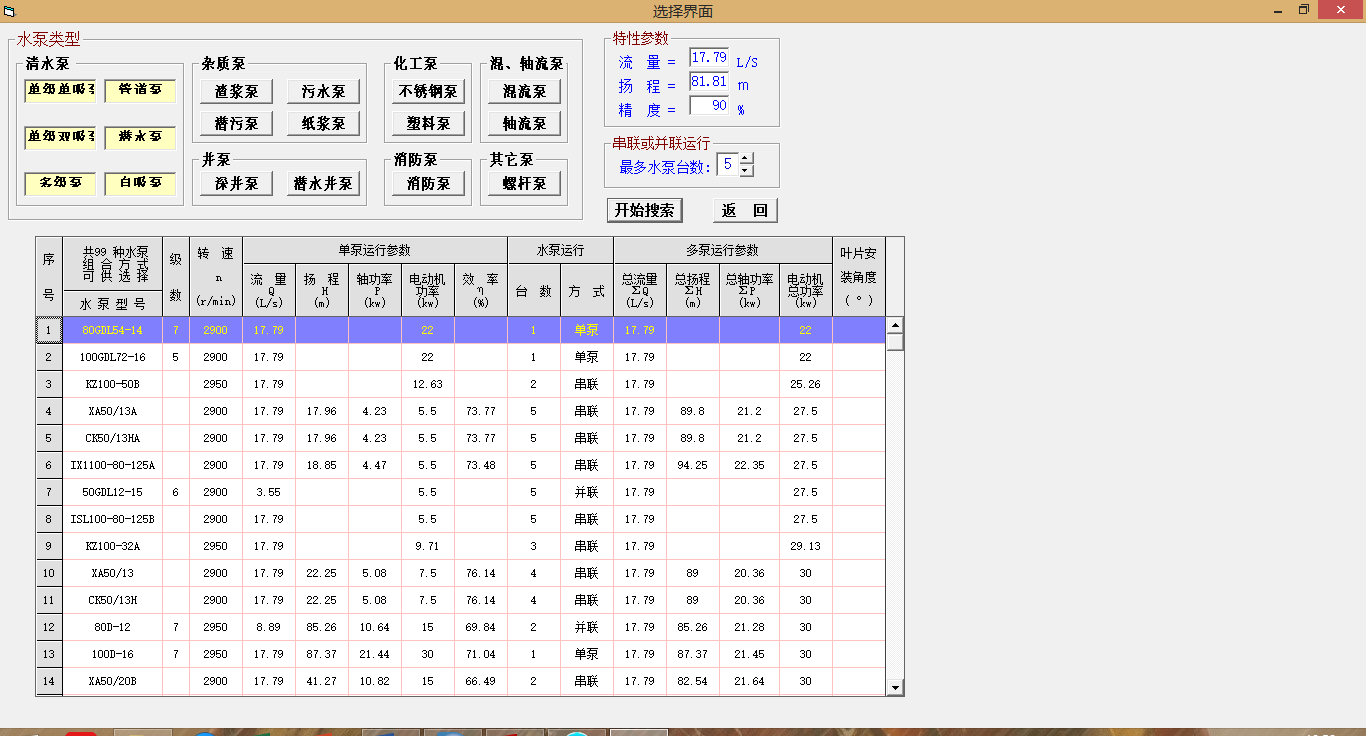This screenshot has width=1366, height=736.
Task: Select the 螺杆泵 button
Action: point(524,183)
